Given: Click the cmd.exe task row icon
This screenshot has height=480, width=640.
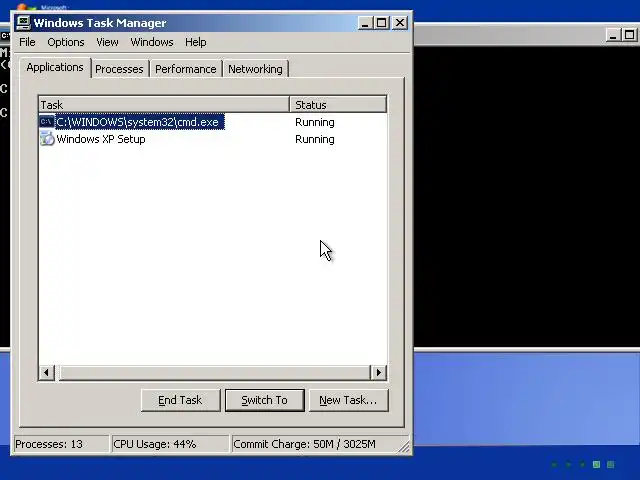Looking at the screenshot, I should click(47, 122).
